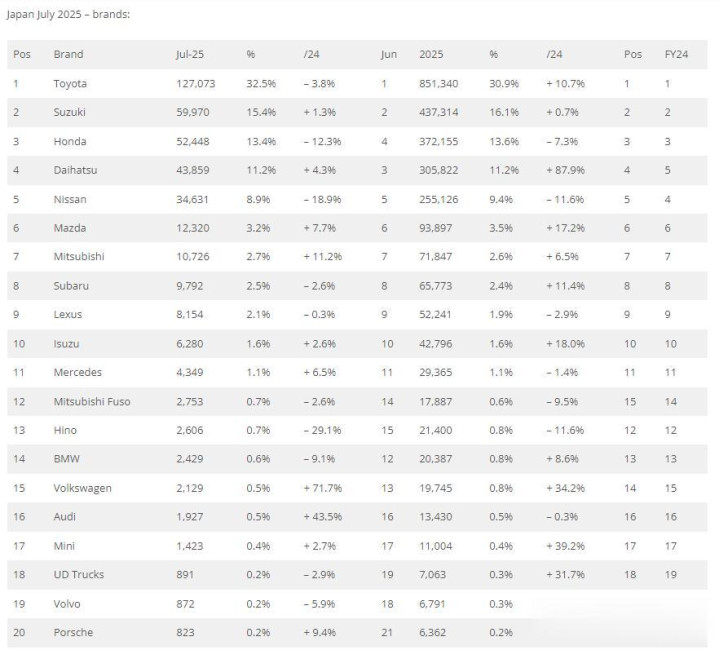The width and height of the screenshot is (719, 650).
Task: Click Audi's 1,927 sales figure
Action: coord(189,517)
